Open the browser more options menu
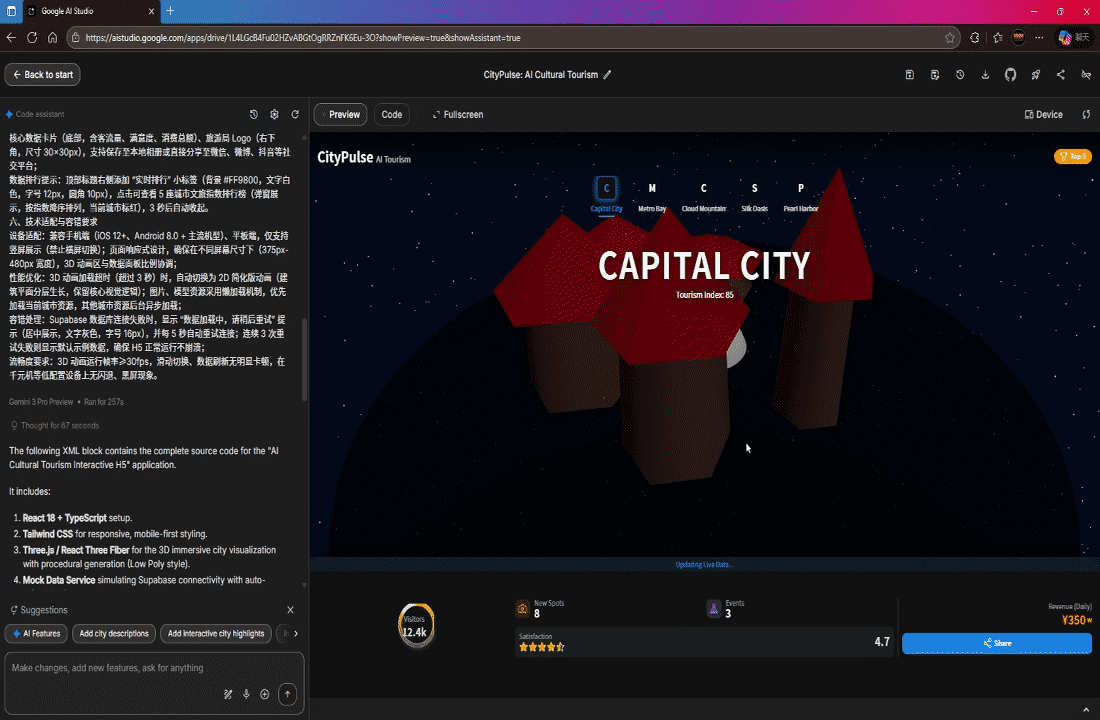The height and width of the screenshot is (720, 1100). pos(1040,38)
